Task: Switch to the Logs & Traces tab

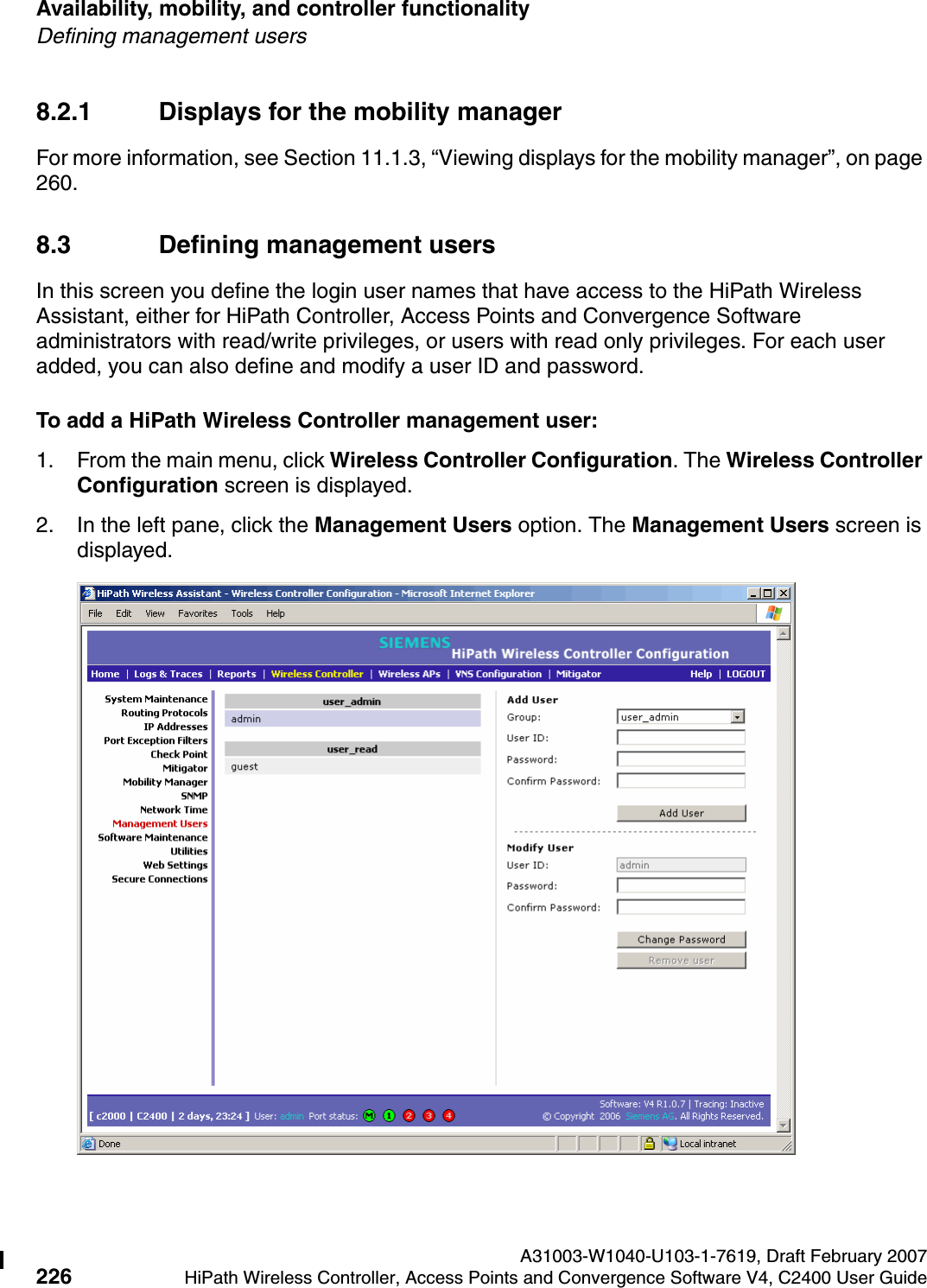Action: [169, 674]
